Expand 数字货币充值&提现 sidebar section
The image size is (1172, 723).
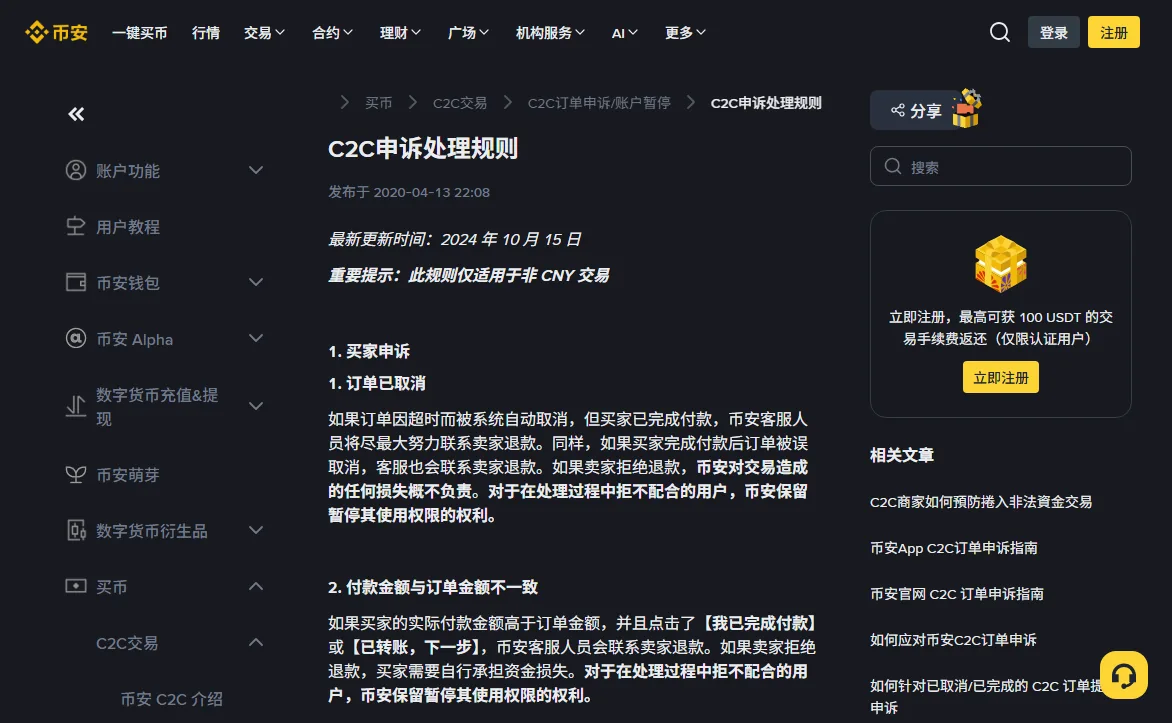click(256, 406)
